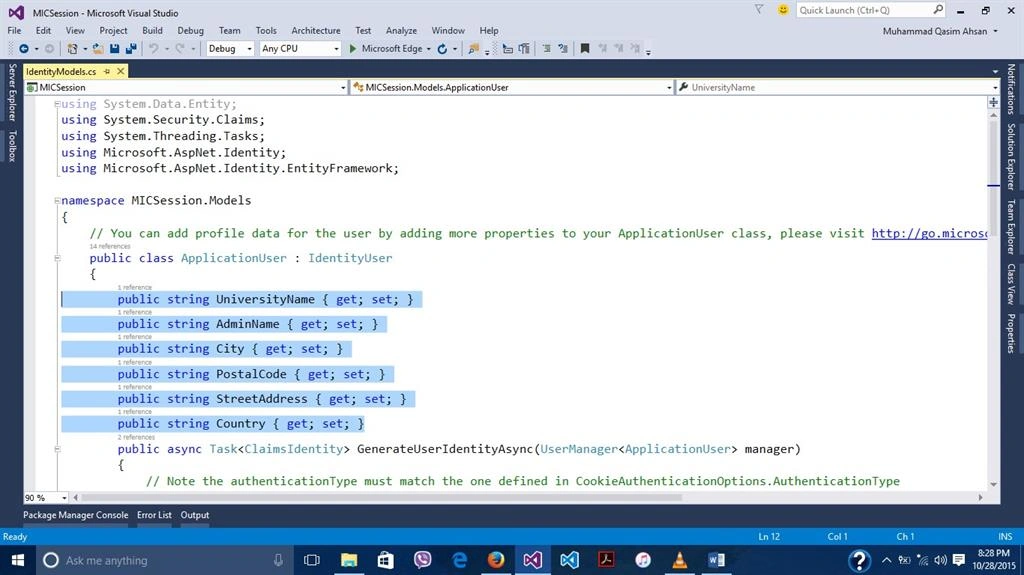Expand the MICSession.Models.ApplicationUser type dropdown
Screen dimensions: 1024x575
(512, 87)
